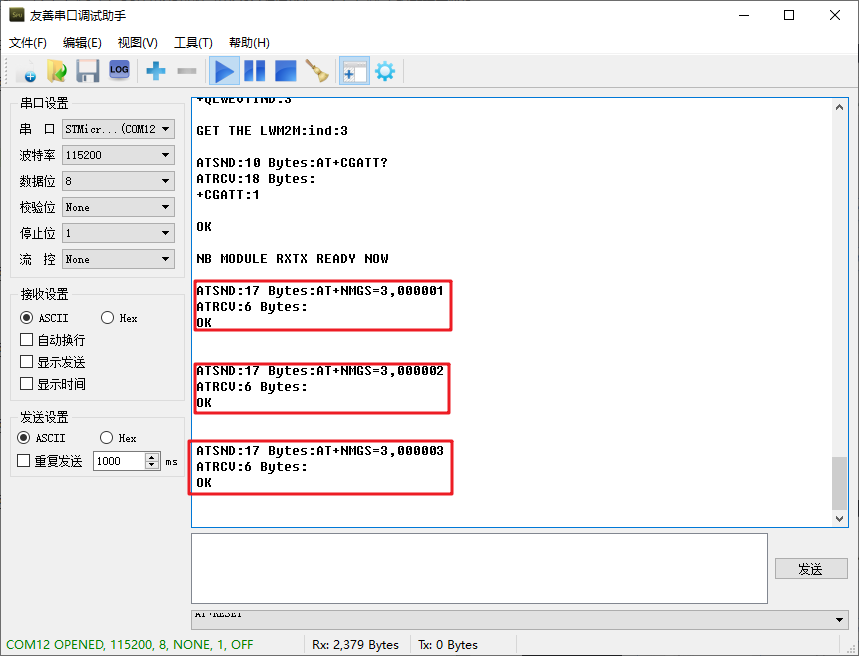
Task: Expand the 校验位 None dropdown
Action: click(118, 207)
